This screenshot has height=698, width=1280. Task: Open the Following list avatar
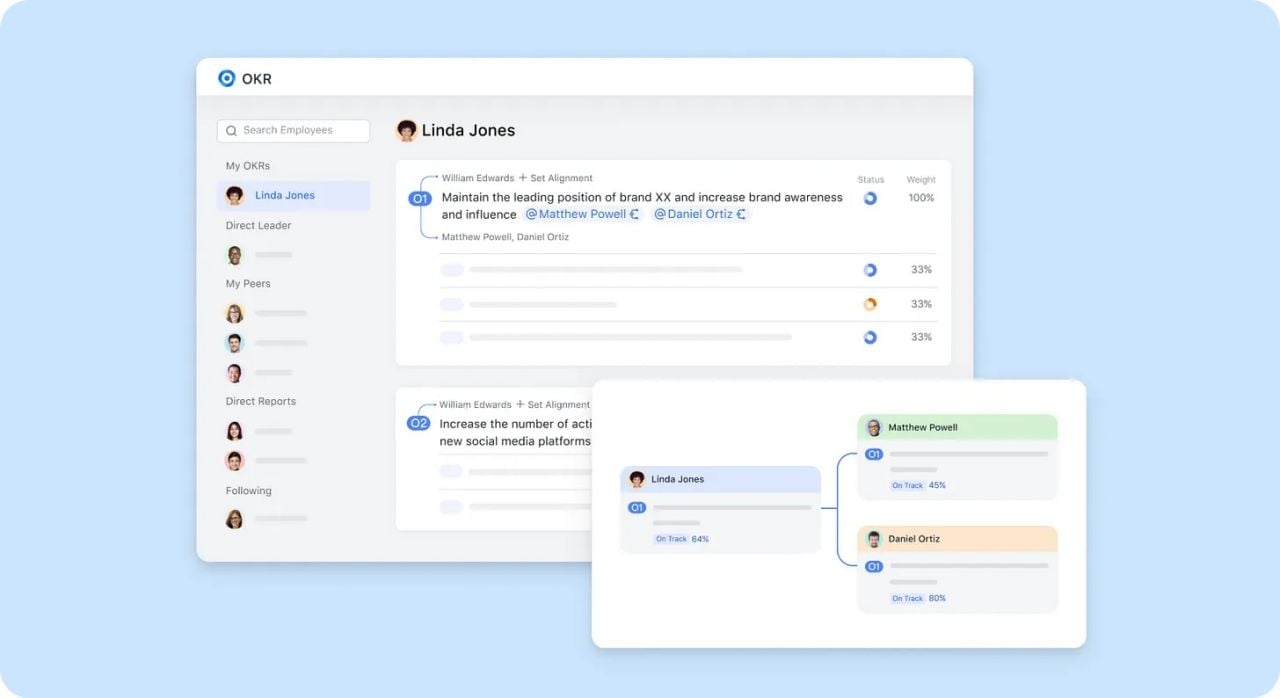pos(235,519)
